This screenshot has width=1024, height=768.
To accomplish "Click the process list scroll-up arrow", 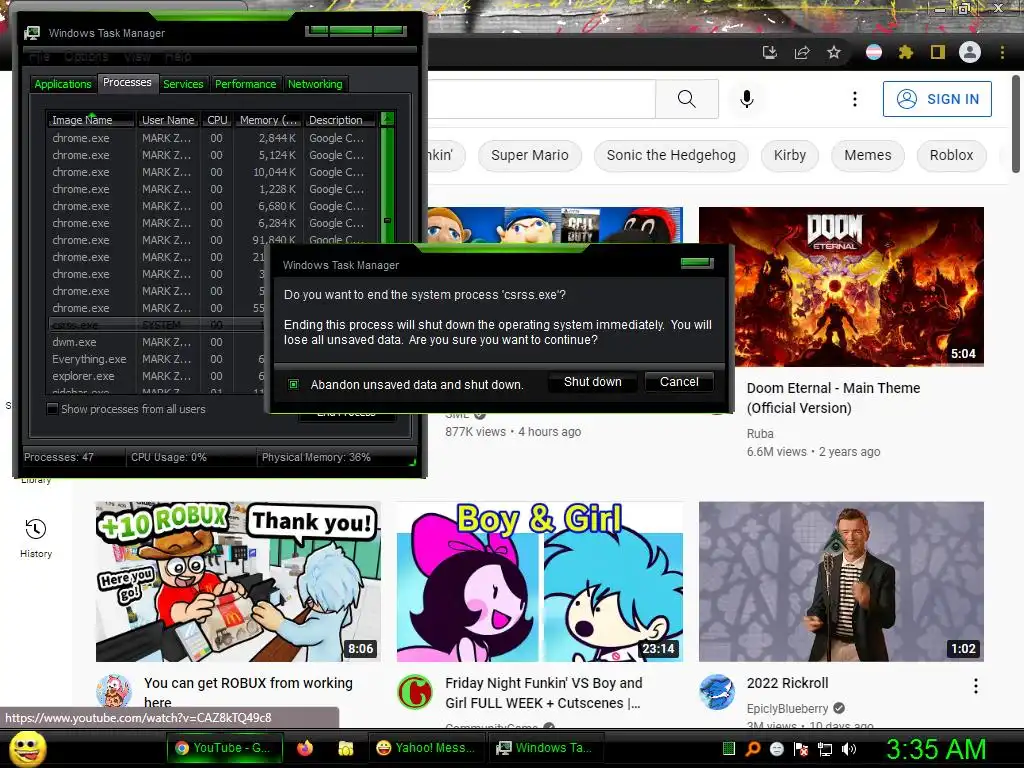I will click(x=387, y=119).
